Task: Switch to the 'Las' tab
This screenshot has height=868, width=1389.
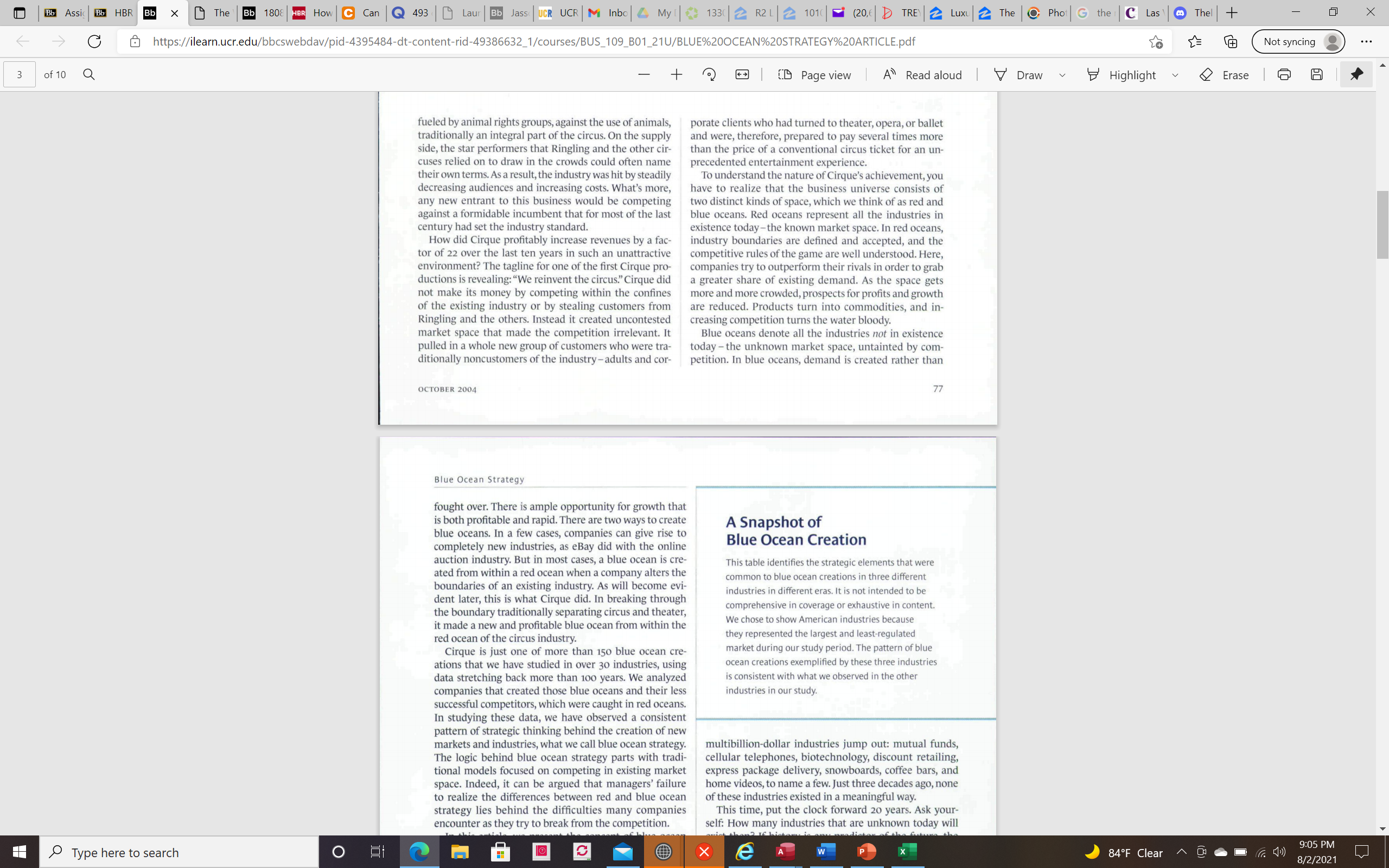Action: [x=1143, y=12]
